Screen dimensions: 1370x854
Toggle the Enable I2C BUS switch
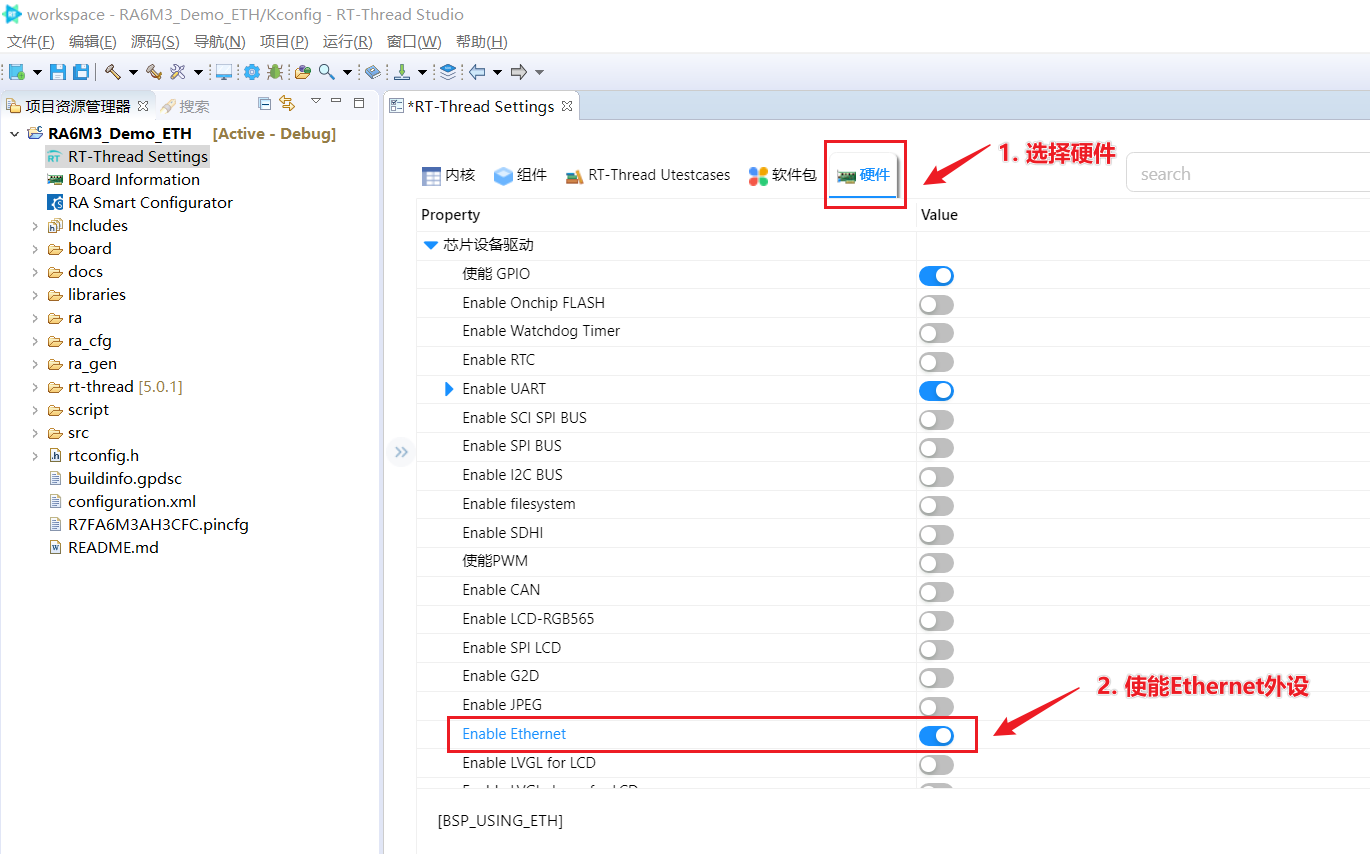pos(936,477)
